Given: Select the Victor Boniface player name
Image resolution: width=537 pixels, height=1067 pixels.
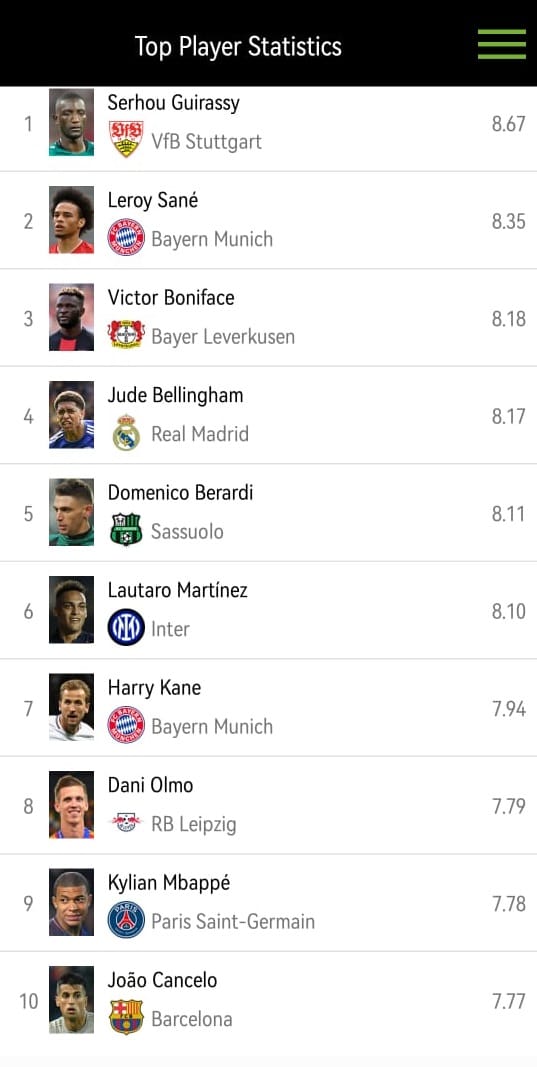Looking at the screenshot, I should click(x=171, y=297).
